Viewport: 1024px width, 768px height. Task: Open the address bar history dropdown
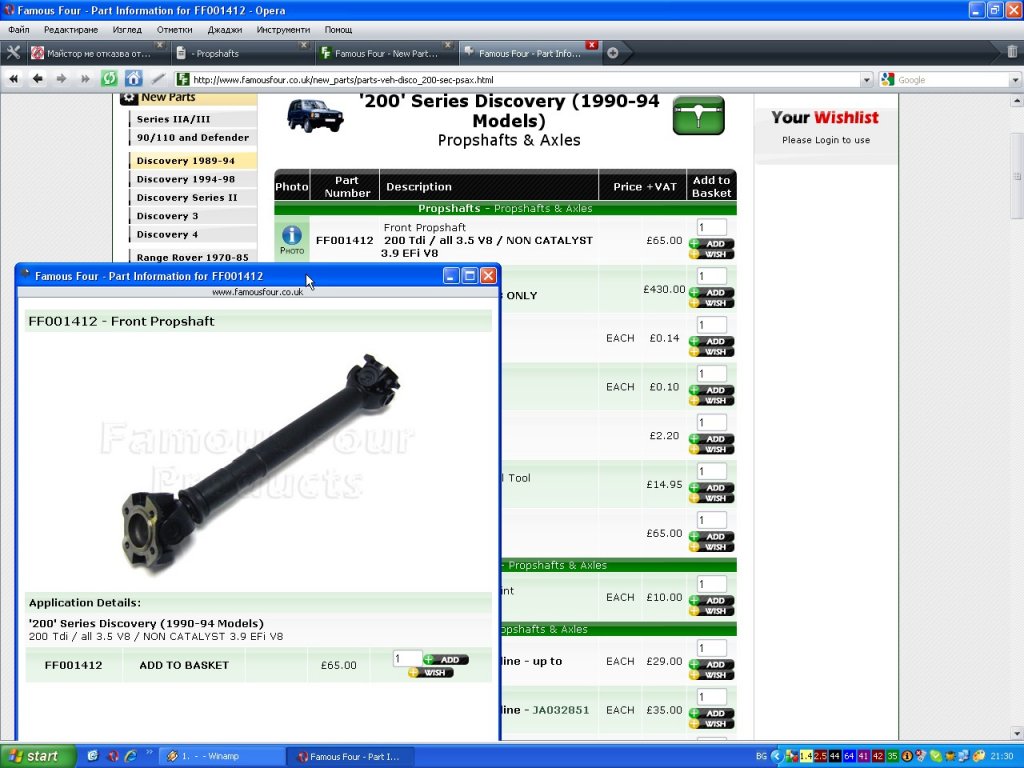867,80
